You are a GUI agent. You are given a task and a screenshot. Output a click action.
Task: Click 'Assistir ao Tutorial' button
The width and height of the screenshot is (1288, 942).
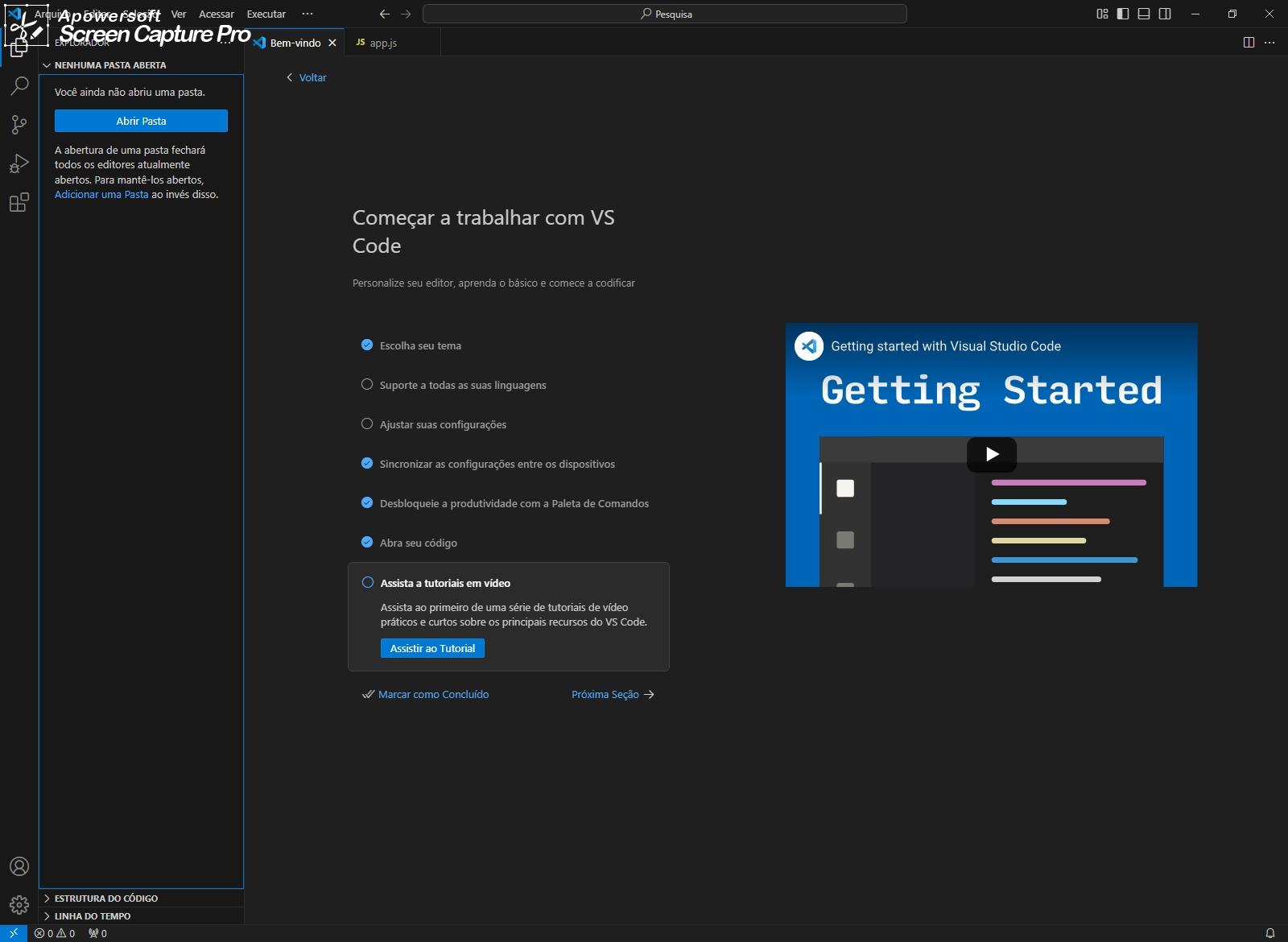point(432,648)
